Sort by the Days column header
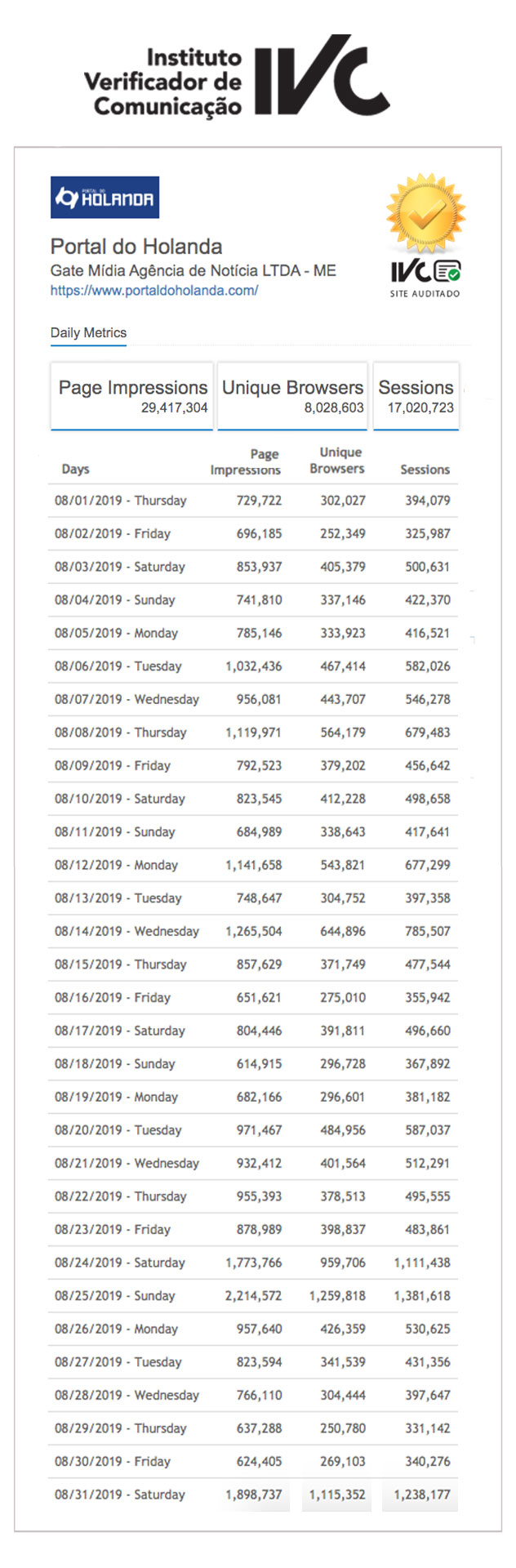516x1568 pixels. click(75, 469)
